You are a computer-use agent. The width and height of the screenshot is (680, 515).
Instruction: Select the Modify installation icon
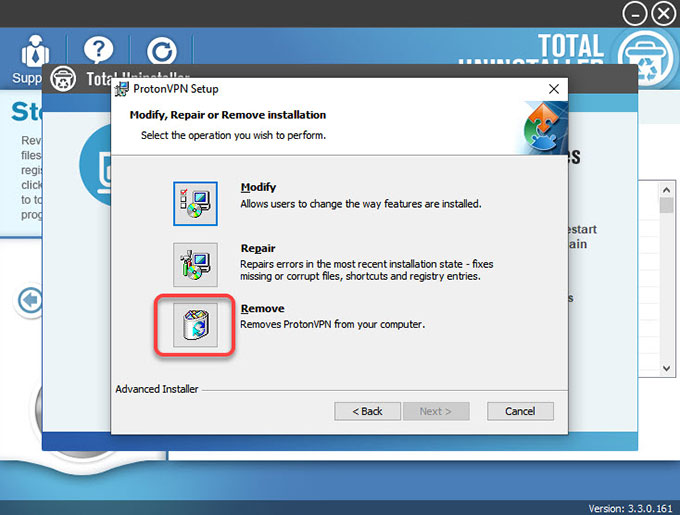coord(195,204)
